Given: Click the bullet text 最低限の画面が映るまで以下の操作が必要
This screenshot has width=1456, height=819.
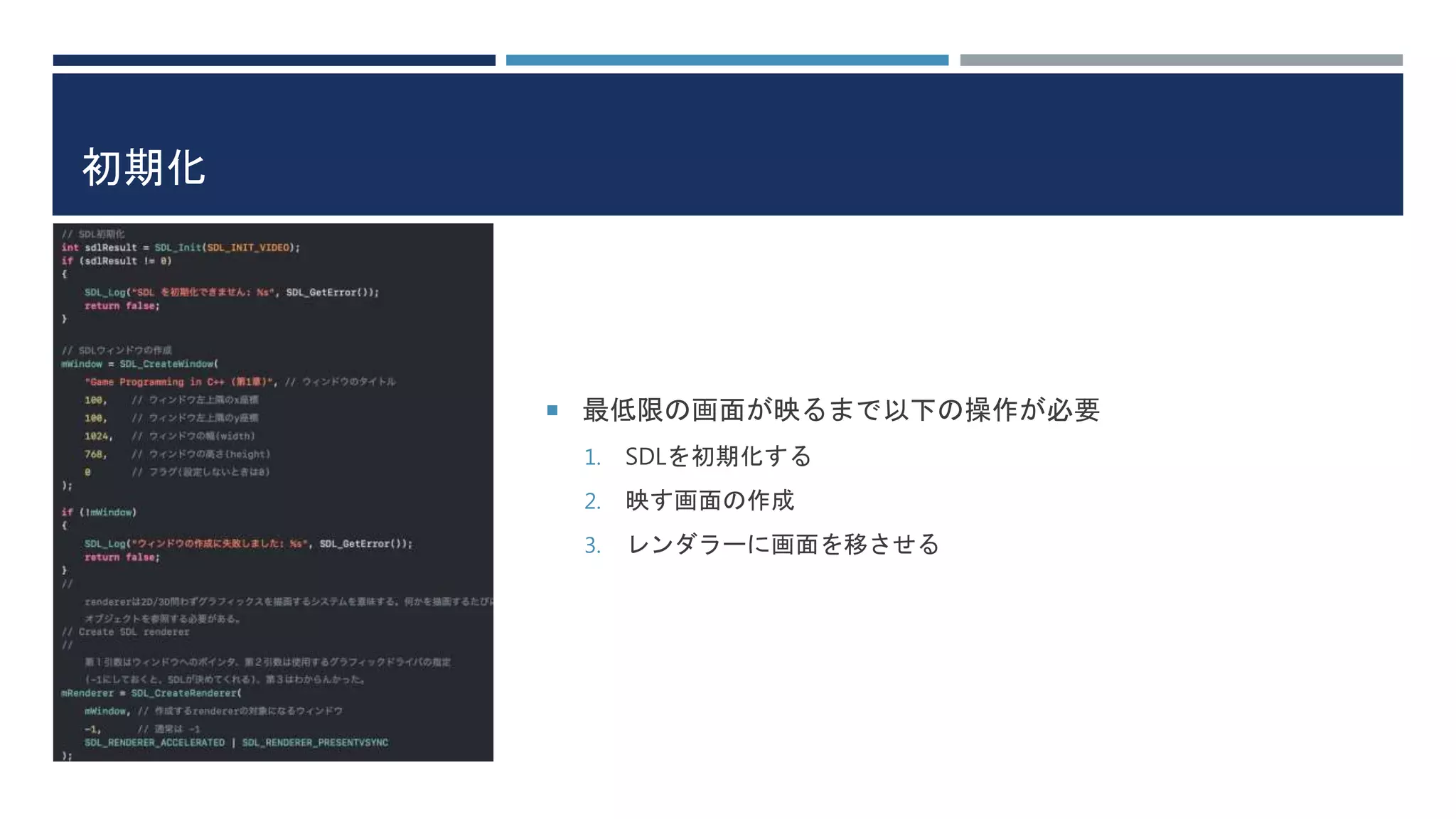Looking at the screenshot, I should click(841, 410).
